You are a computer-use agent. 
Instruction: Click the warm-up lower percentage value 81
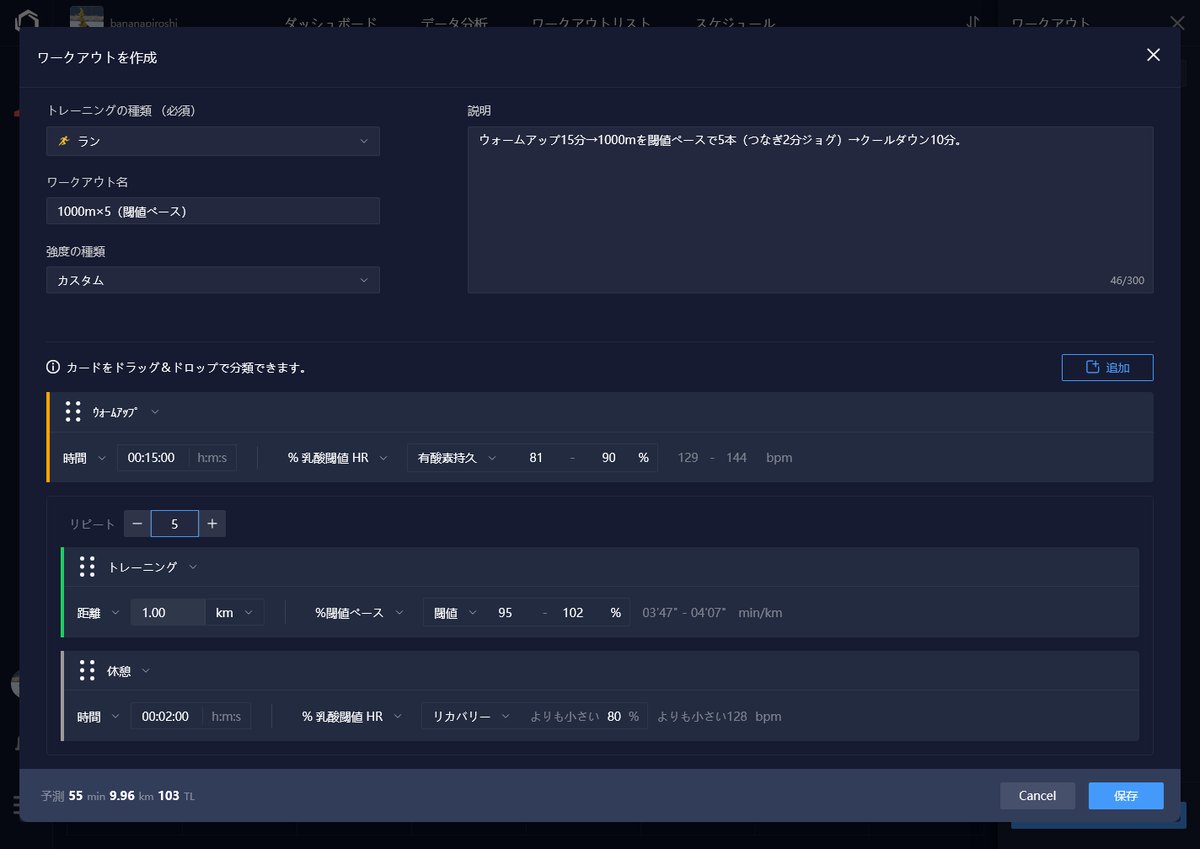(x=536, y=458)
